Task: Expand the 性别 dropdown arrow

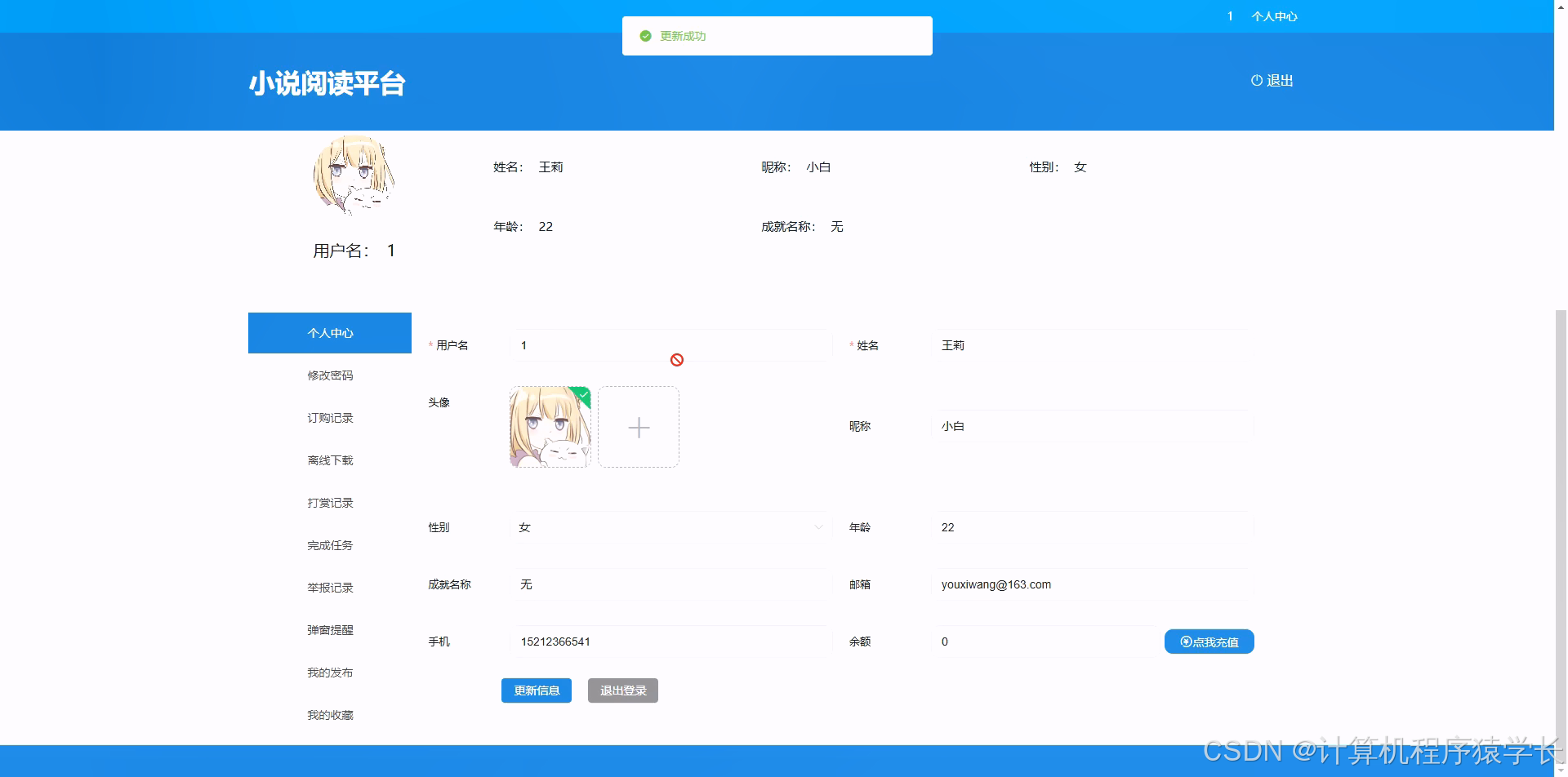Action: tap(818, 527)
